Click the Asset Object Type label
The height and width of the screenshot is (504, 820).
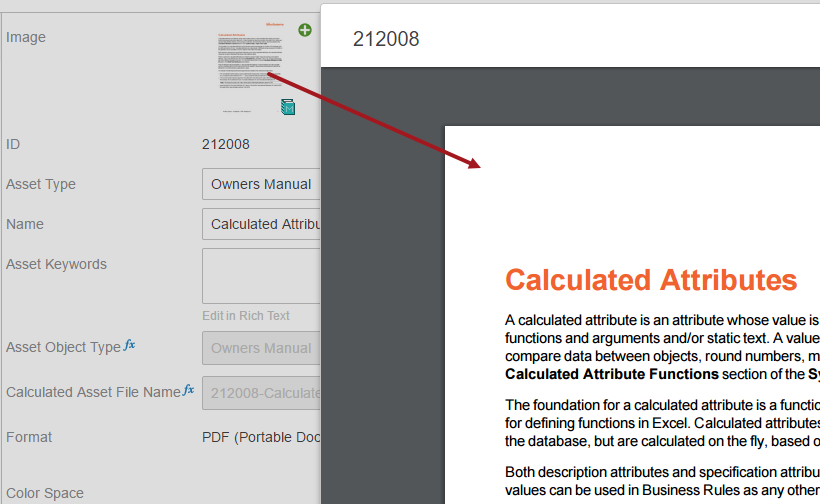tap(63, 348)
